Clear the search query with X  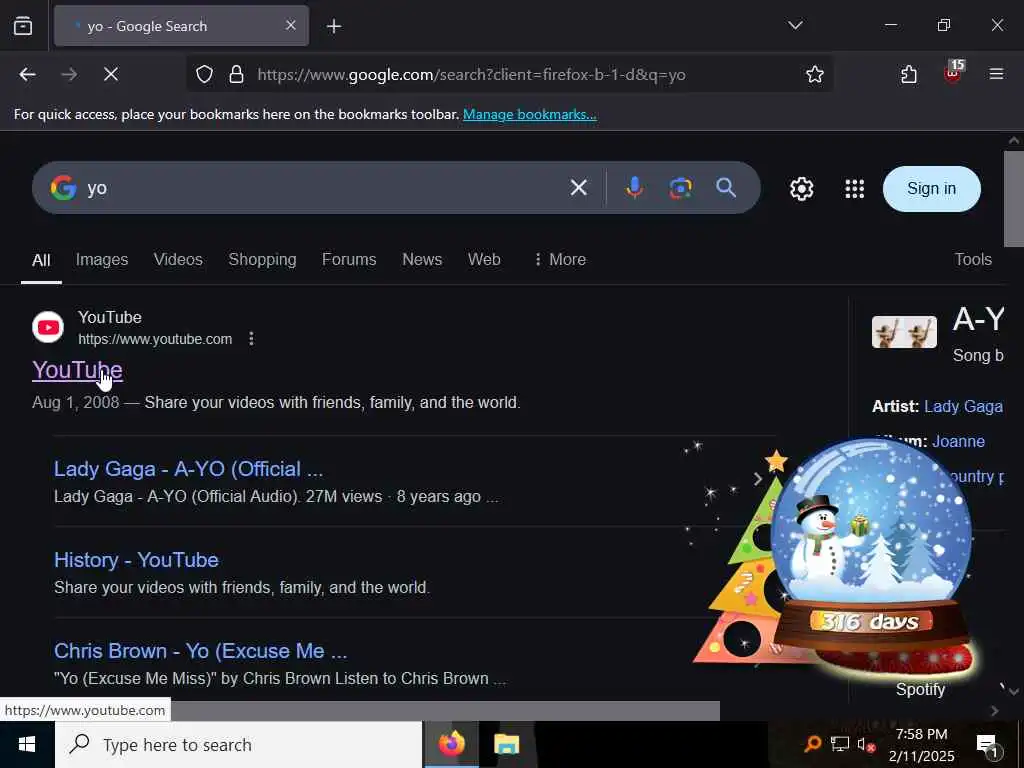pos(579,188)
